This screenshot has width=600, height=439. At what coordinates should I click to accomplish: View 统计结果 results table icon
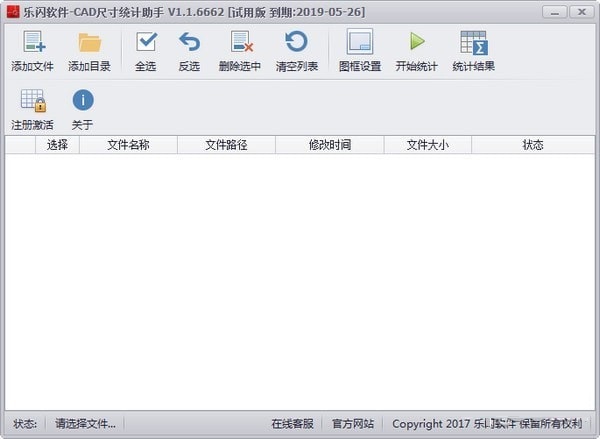[474, 42]
